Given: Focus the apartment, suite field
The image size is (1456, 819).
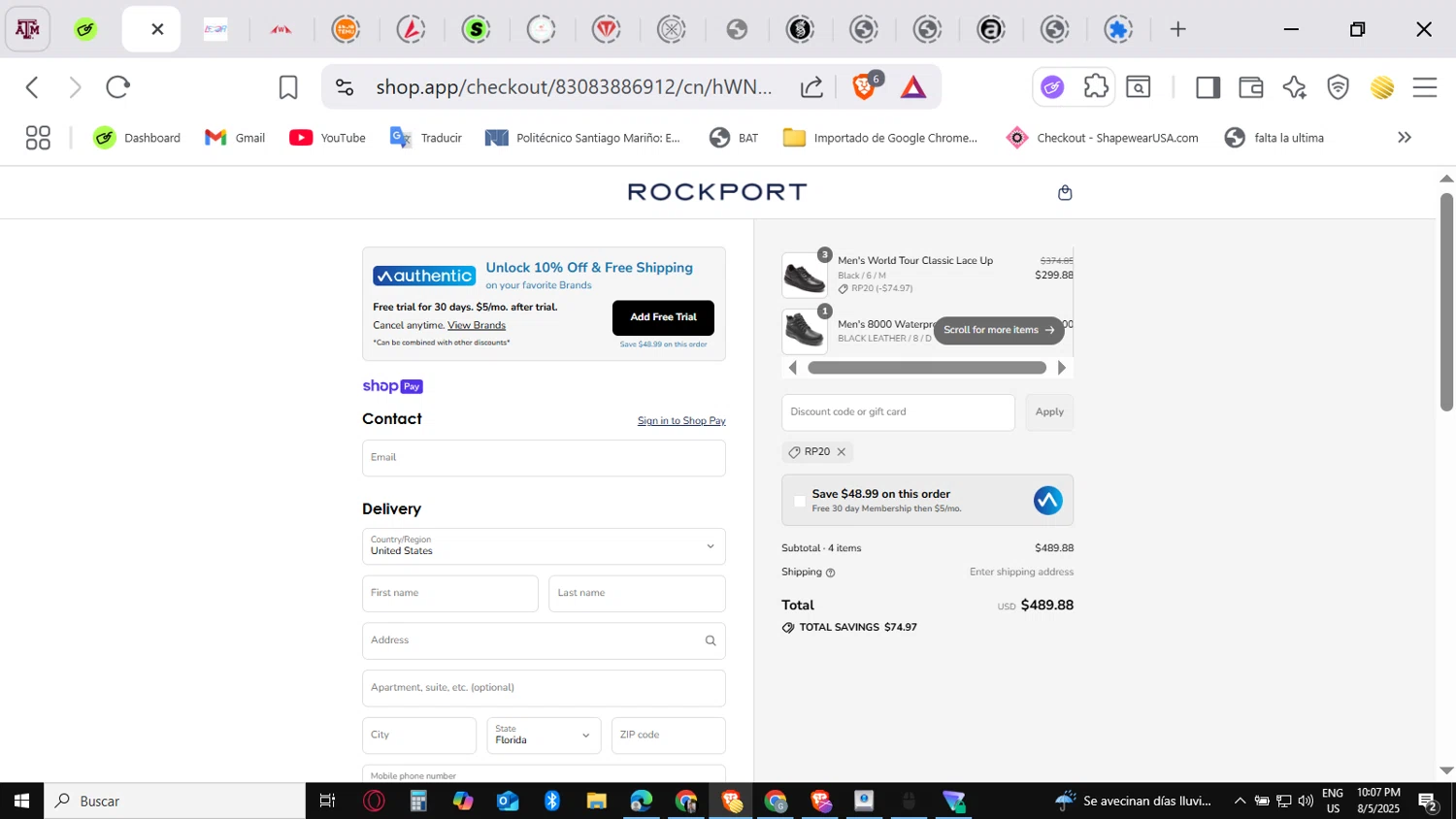Looking at the screenshot, I should [x=544, y=688].
